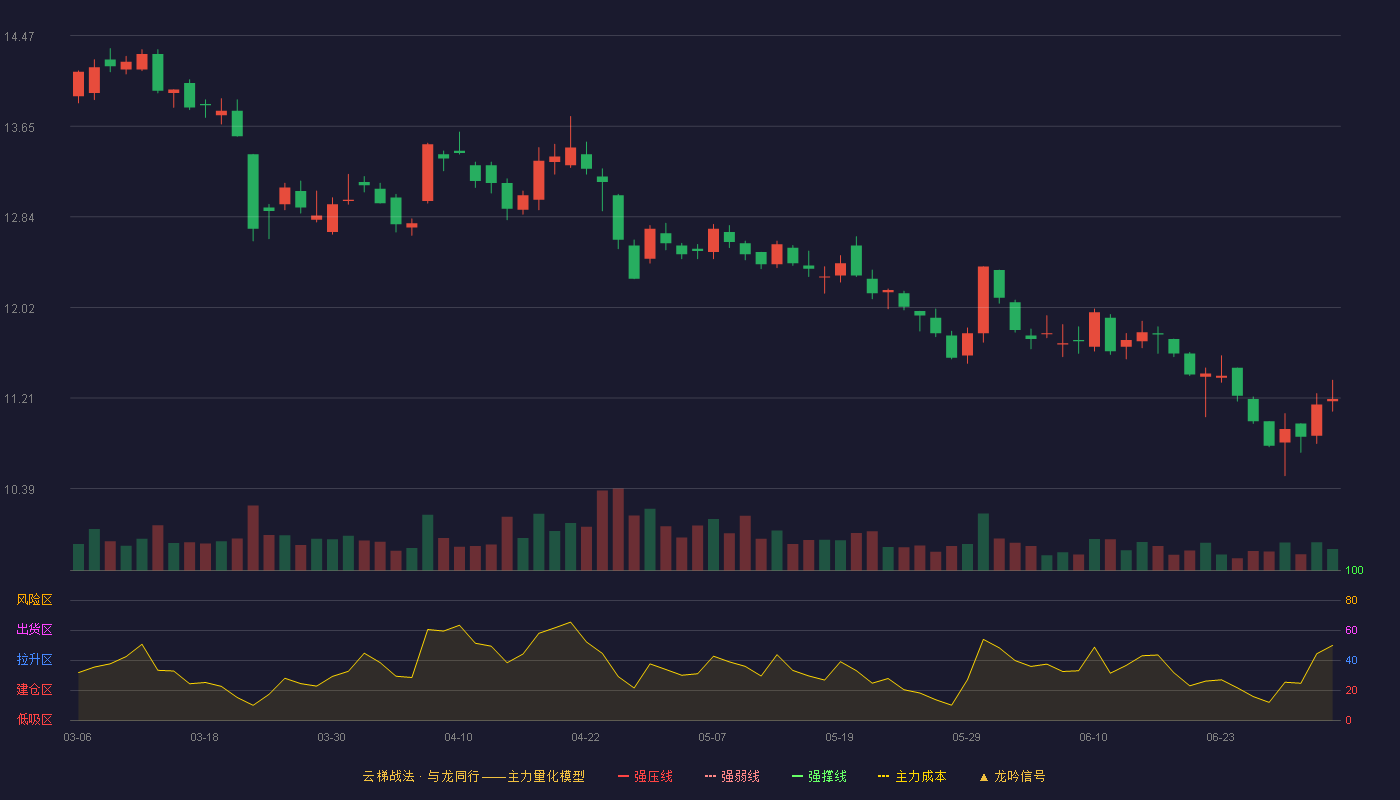The width and height of the screenshot is (1400, 800).
Task: Click the 100 indicator scale value
Action: (1354, 571)
